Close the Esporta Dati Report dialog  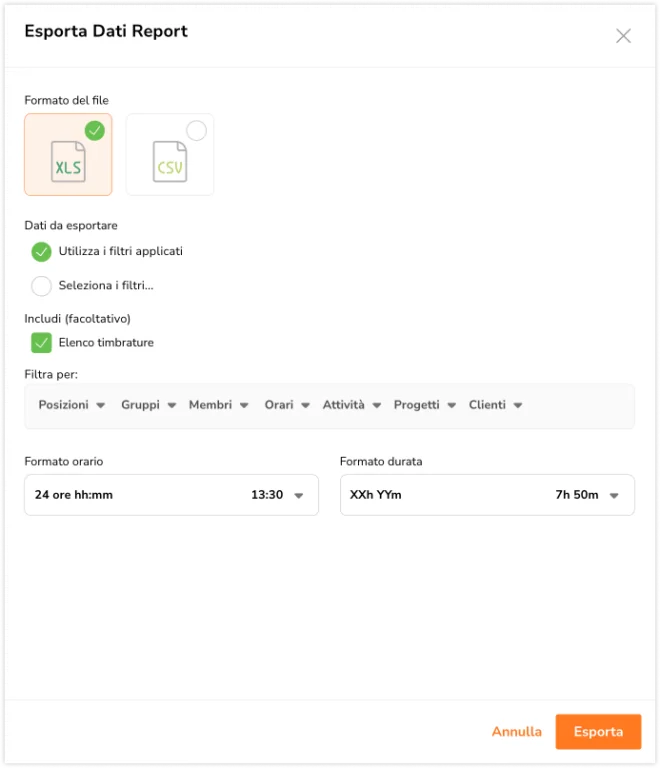623,36
